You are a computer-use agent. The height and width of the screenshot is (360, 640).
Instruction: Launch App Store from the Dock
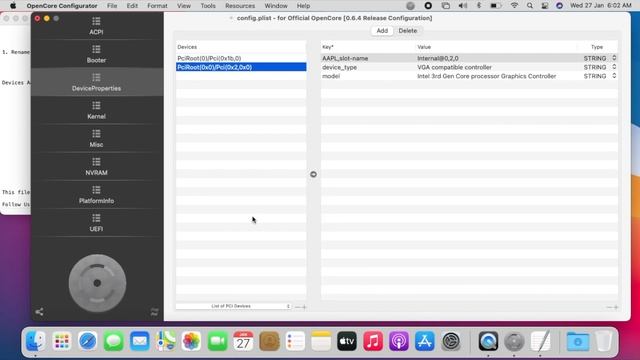click(424, 341)
